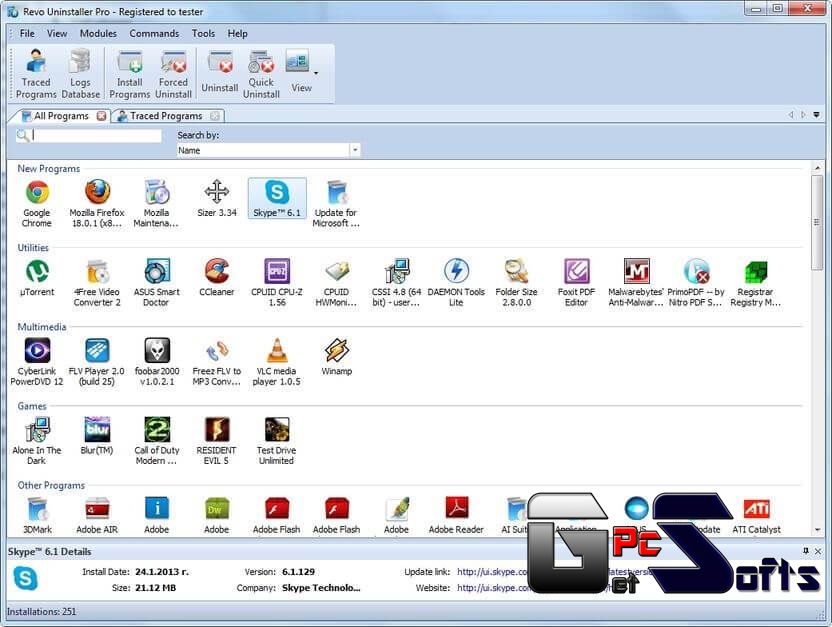Open the tab list dropdown arrow

pos(817,115)
